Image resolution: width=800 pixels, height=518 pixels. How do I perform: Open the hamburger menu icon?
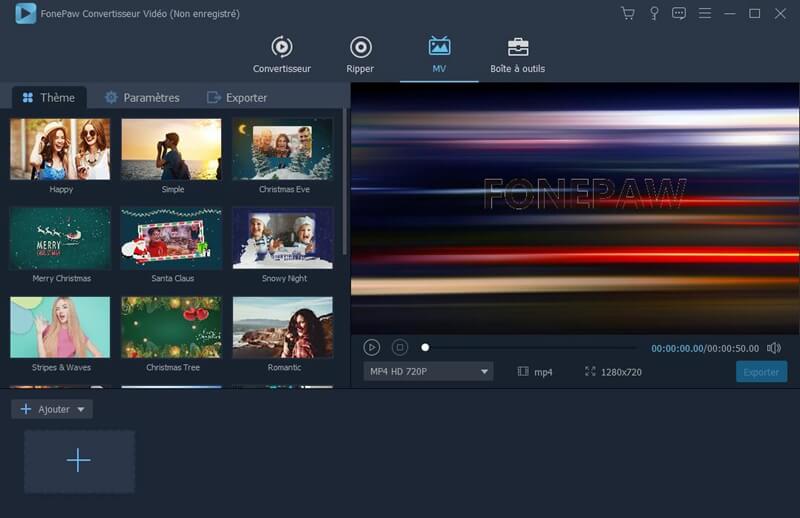705,13
